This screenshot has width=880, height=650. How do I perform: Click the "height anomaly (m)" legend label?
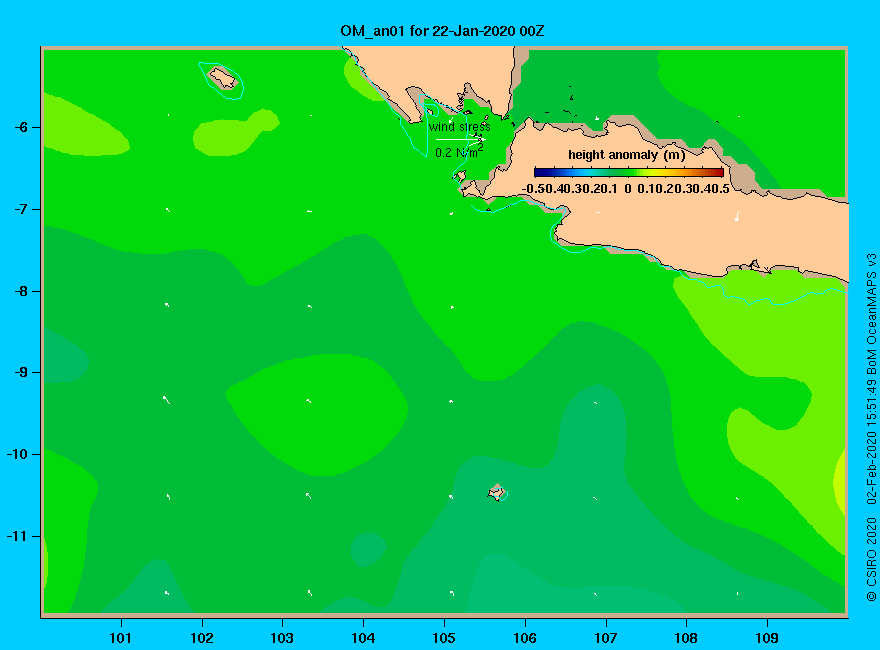[x=626, y=155]
